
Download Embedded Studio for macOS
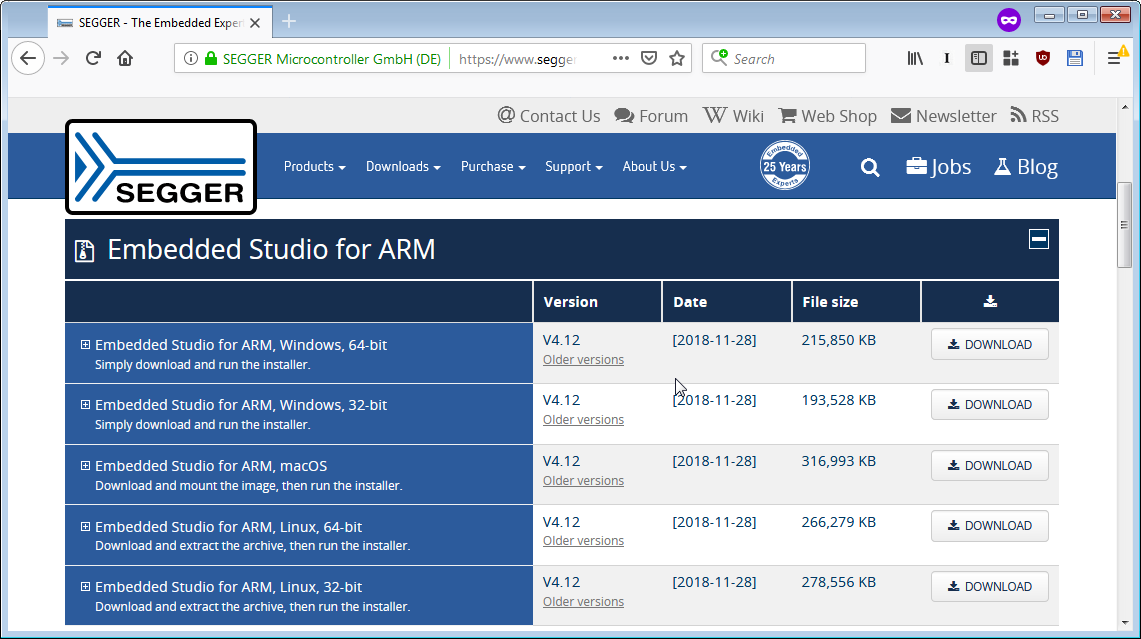point(990,466)
